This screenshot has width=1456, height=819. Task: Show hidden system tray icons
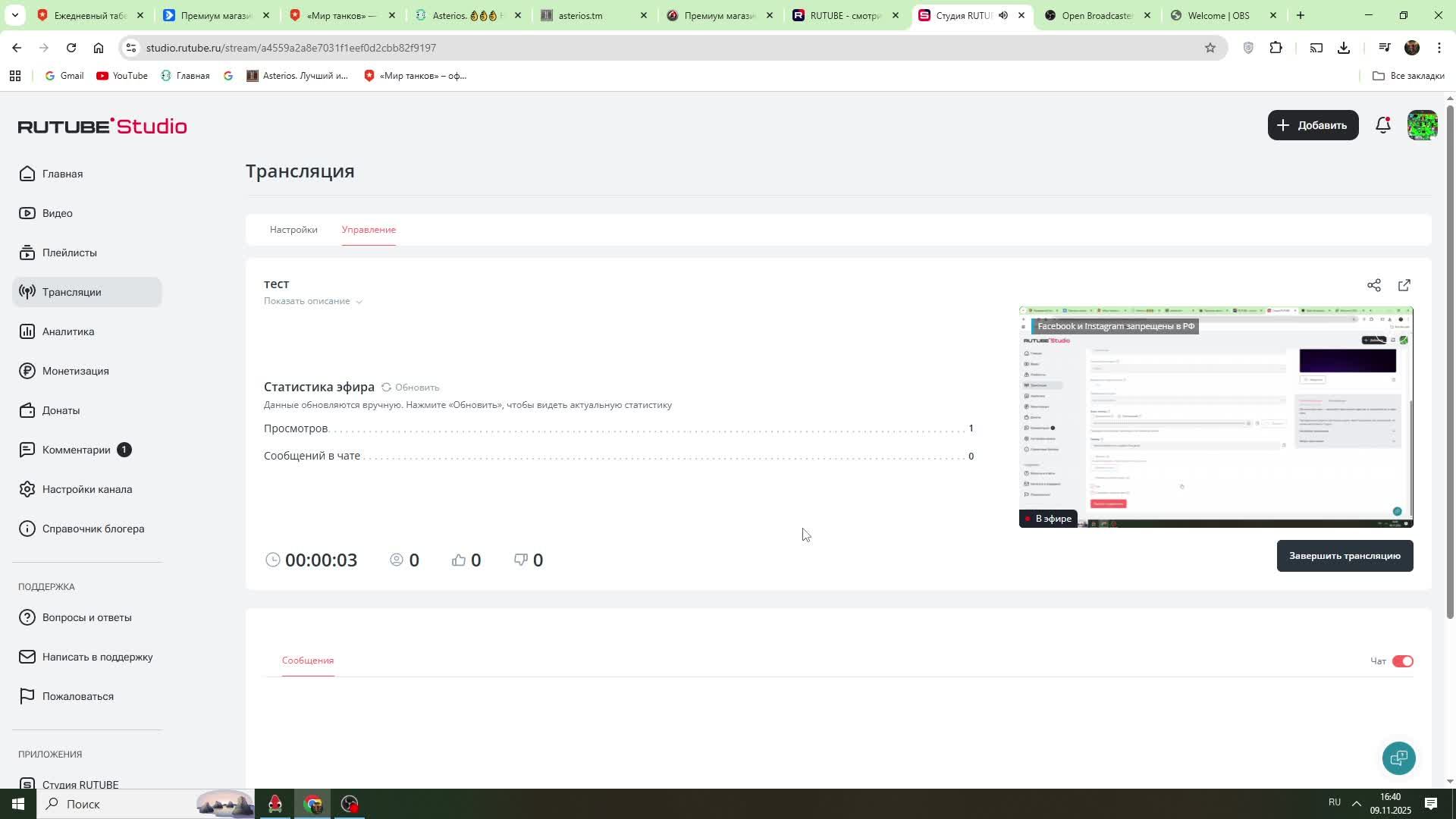coord(1356,803)
